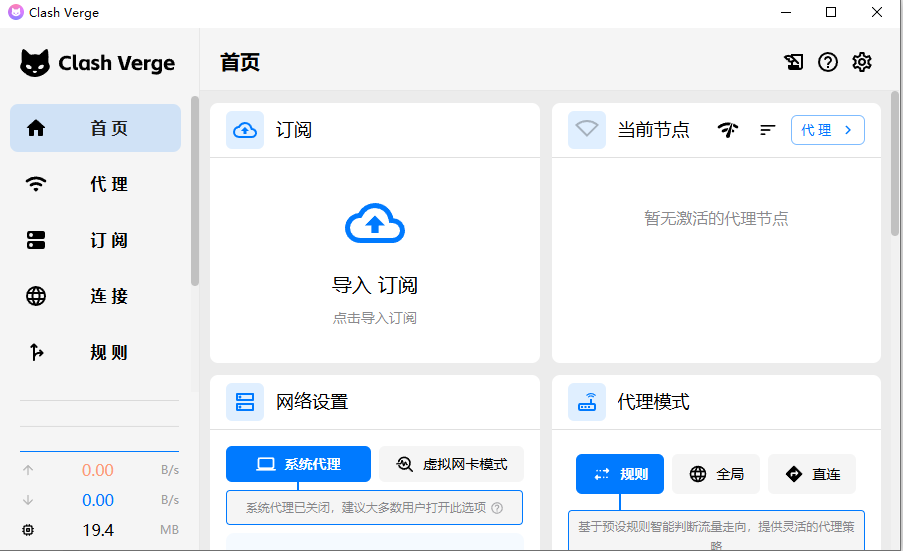Click the 点击导入订阅 hint text
The height and width of the screenshot is (551, 903).
[375, 318]
